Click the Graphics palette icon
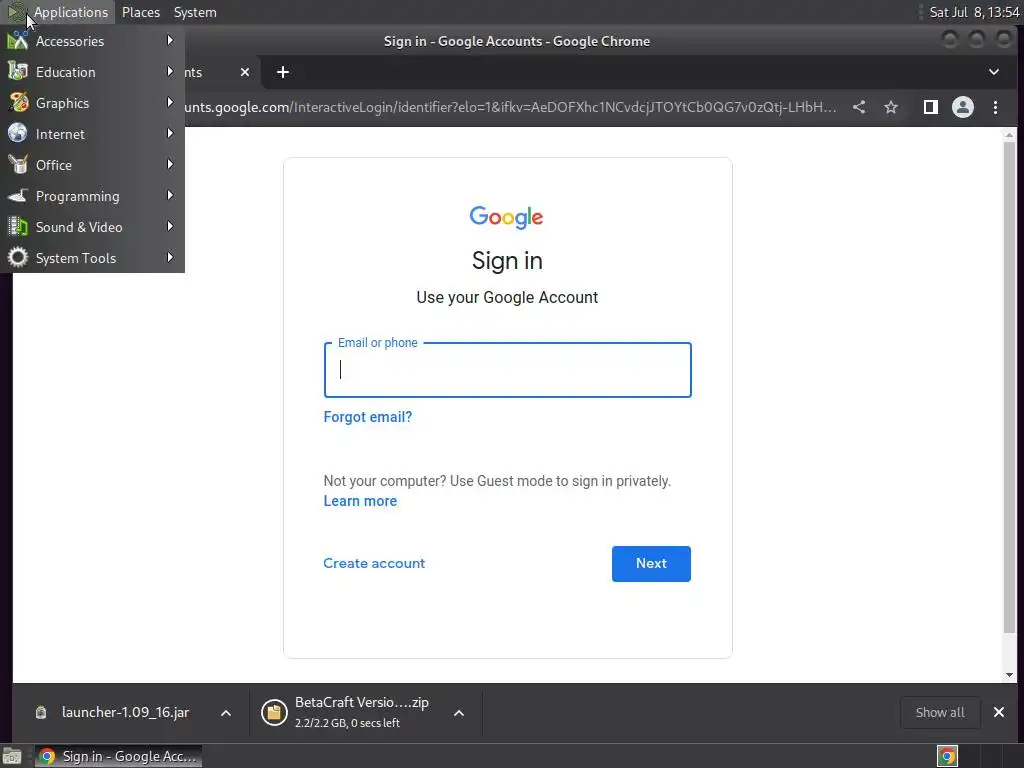Screen dimensions: 1024x768 click(18, 103)
